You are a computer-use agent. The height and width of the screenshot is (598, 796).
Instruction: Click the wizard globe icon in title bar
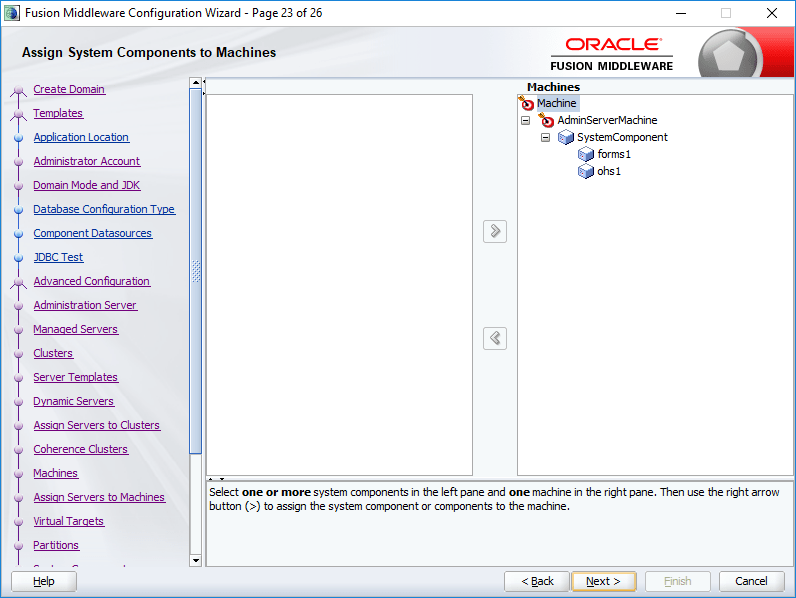point(12,13)
